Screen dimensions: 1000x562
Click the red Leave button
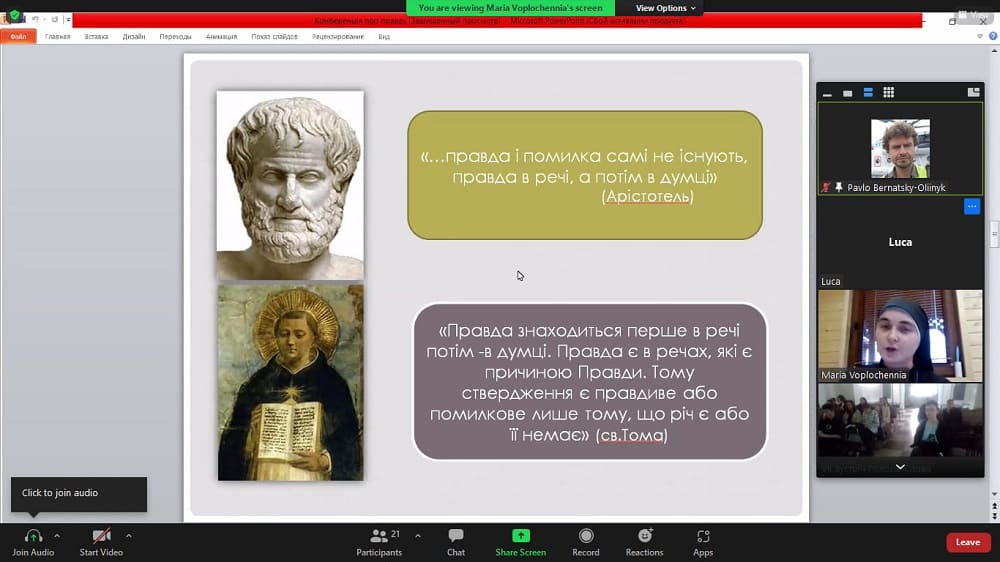click(x=968, y=542)
